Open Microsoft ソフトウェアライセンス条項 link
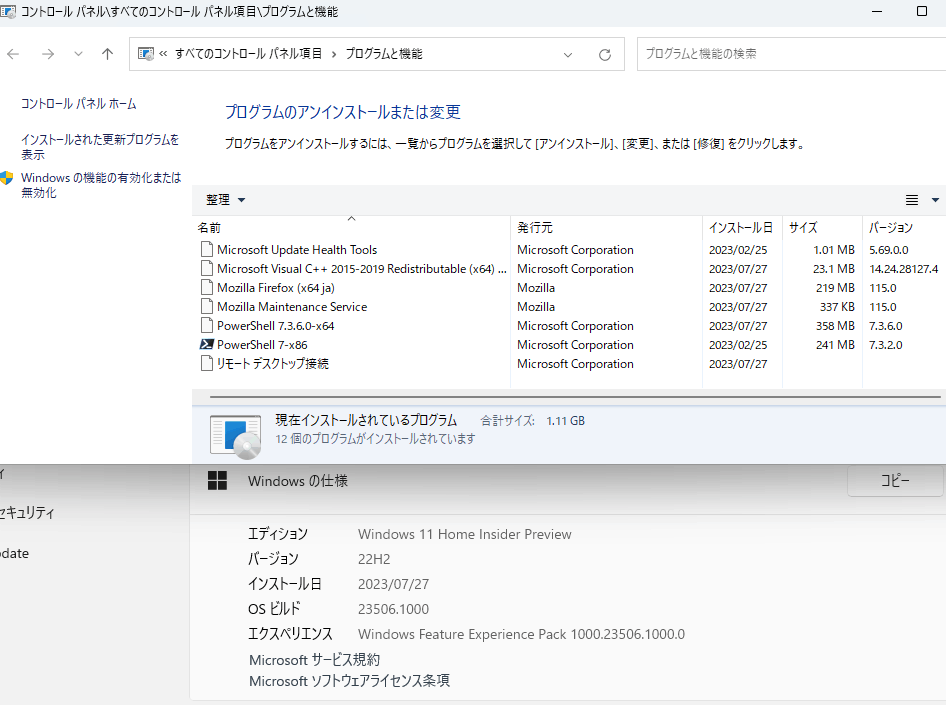The width and height of the screenshot is (946, 705). click(349, 681)
